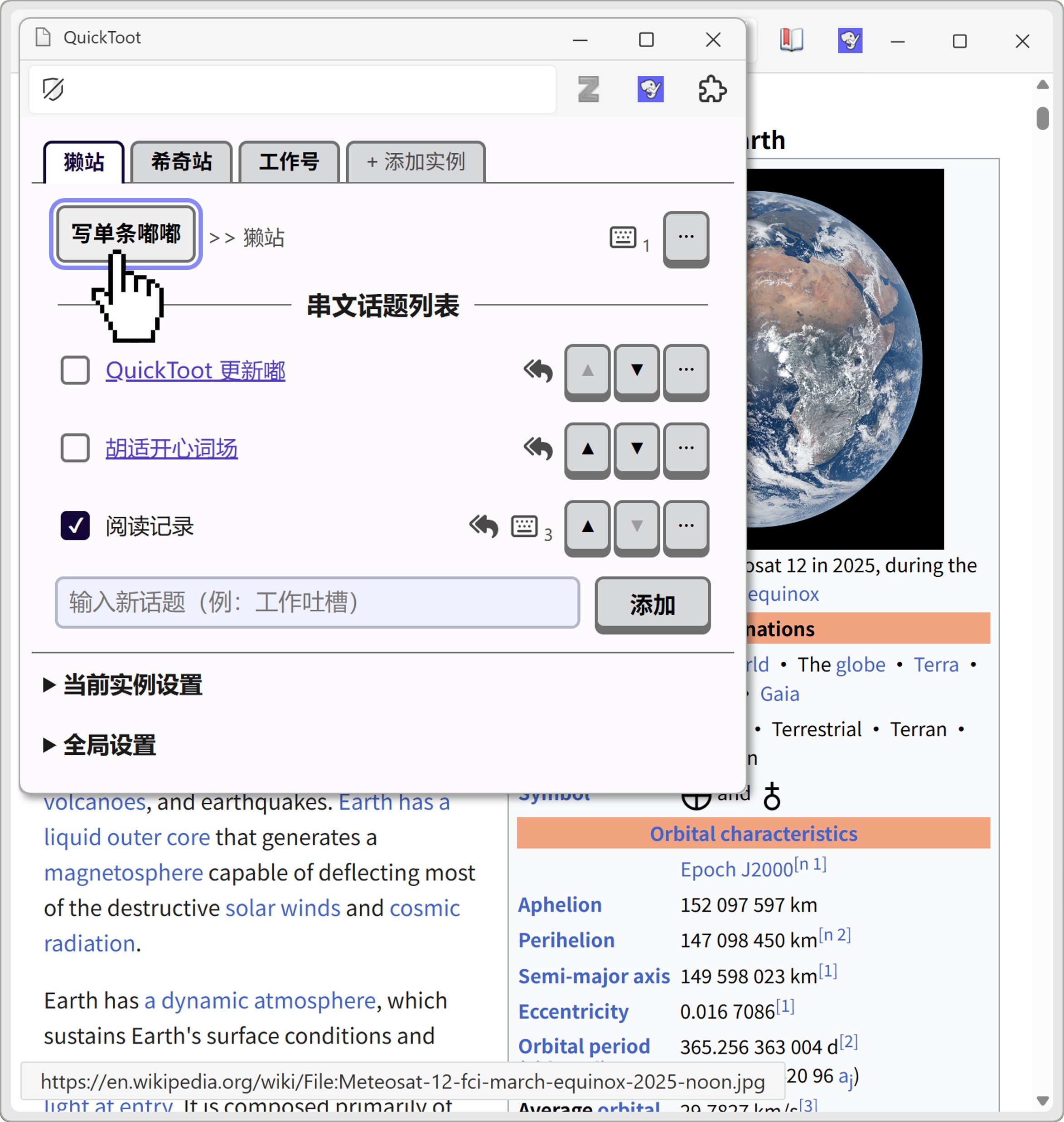Viewport: 1064px width, 1122px height.
Task: Click the Z extension icon in toolbar
Action: [588, 89]
